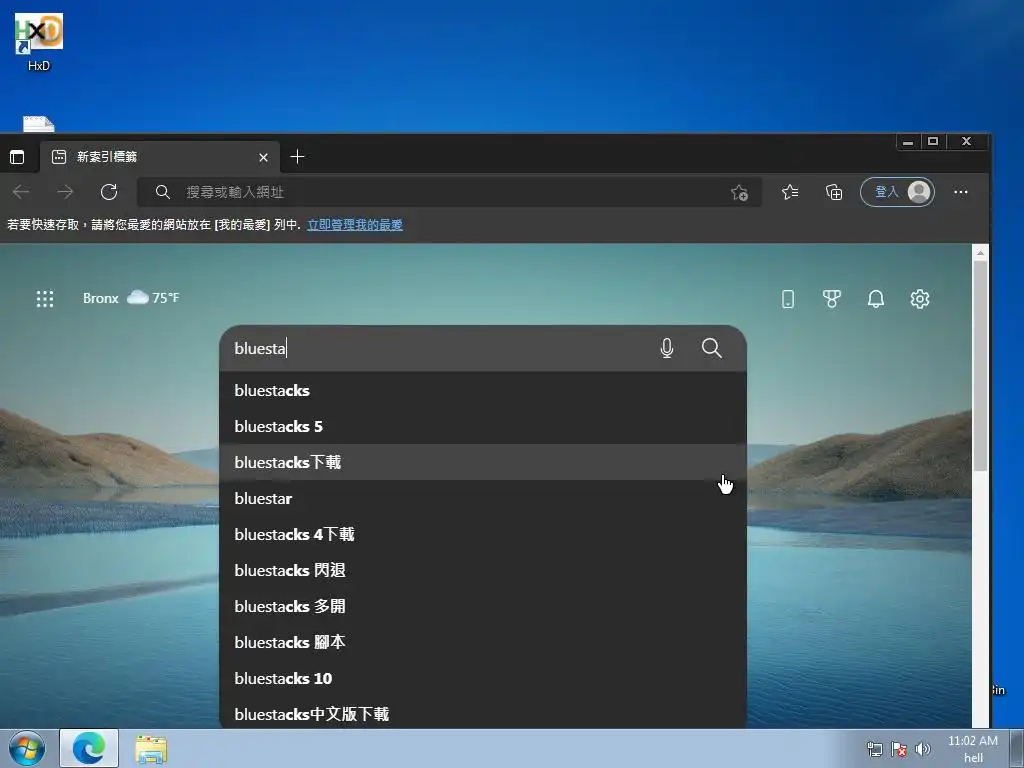Image resolution: width=1024 pixels, height=768 pixels.
Task: Sign in with 登入 button
Action: click(897, 192)
